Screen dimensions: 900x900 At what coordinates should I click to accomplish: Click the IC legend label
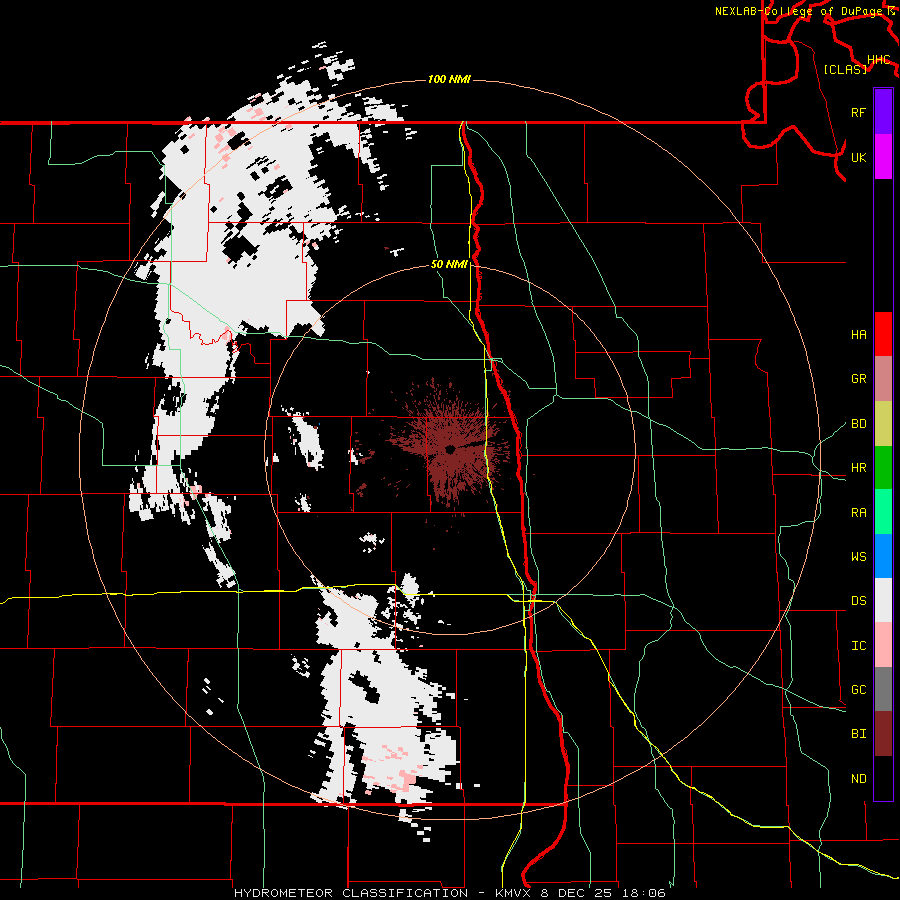coord(858,646)
